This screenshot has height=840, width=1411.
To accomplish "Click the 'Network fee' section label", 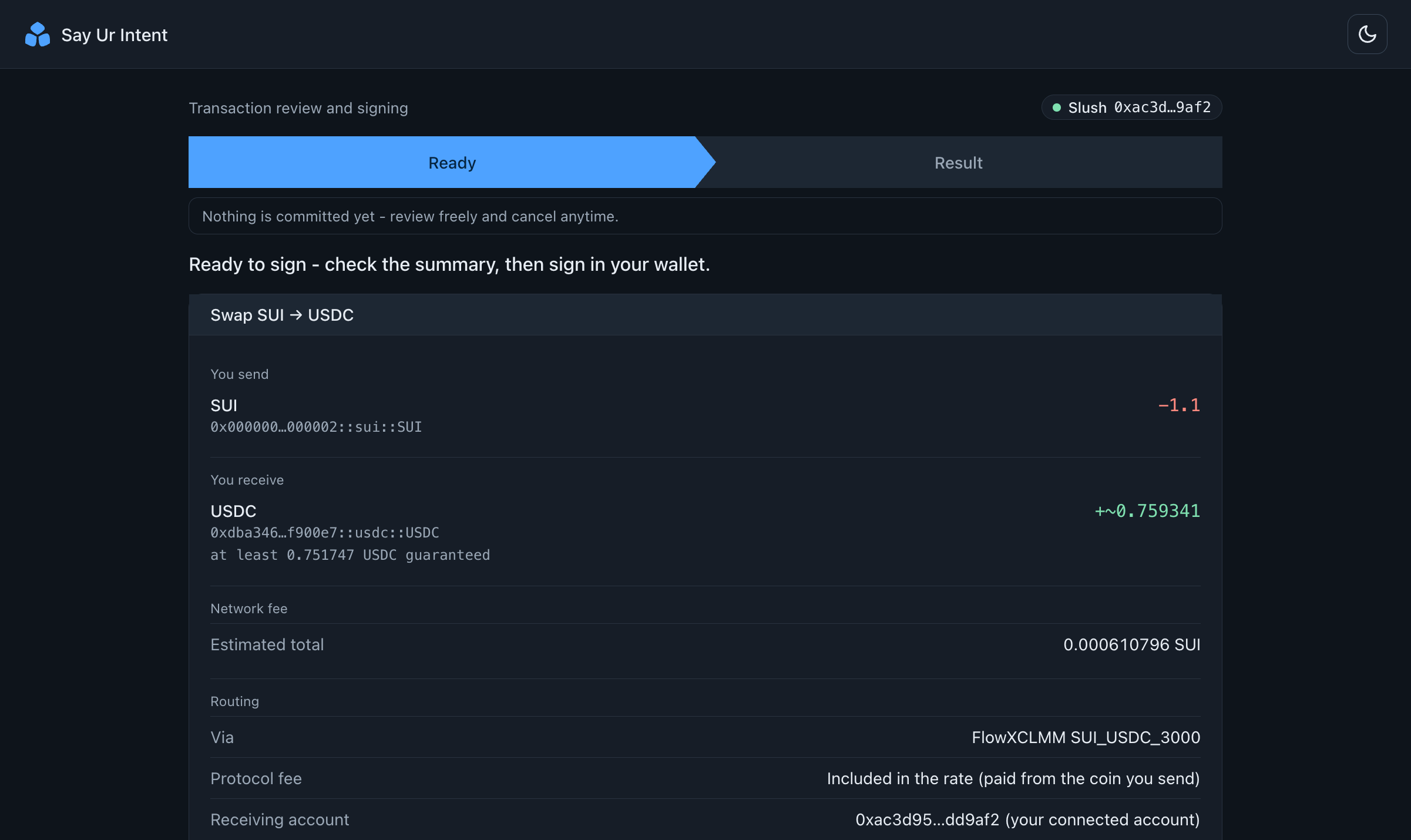I will pos(249,609).
